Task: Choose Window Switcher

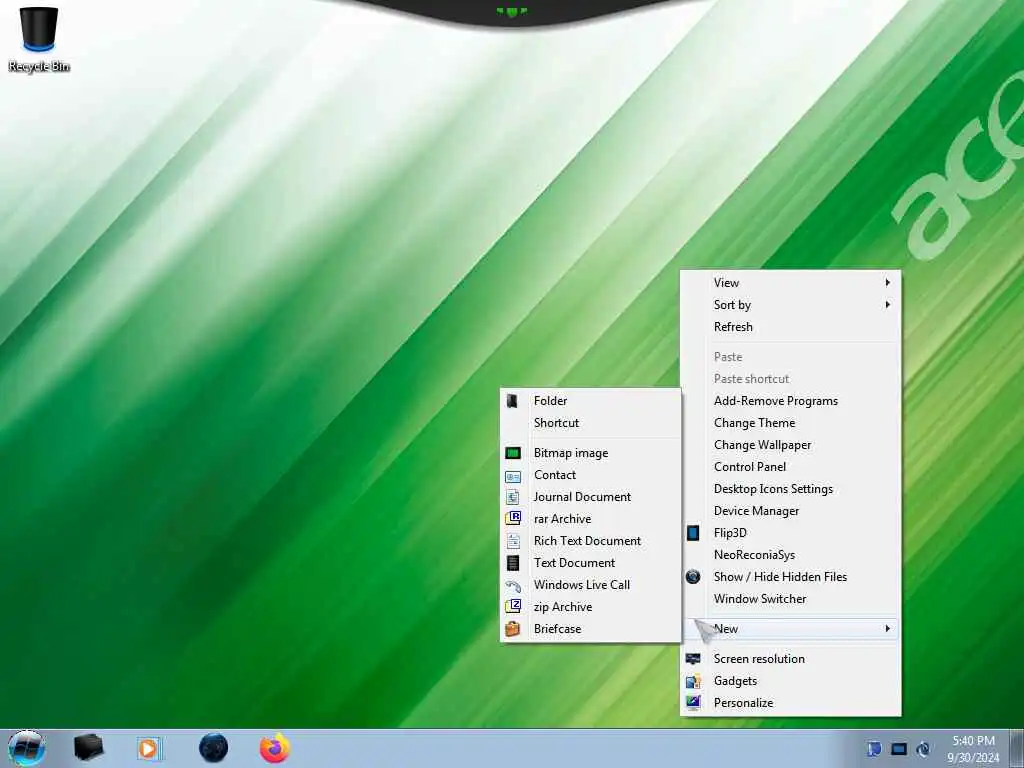Action: tap(760, 599)
